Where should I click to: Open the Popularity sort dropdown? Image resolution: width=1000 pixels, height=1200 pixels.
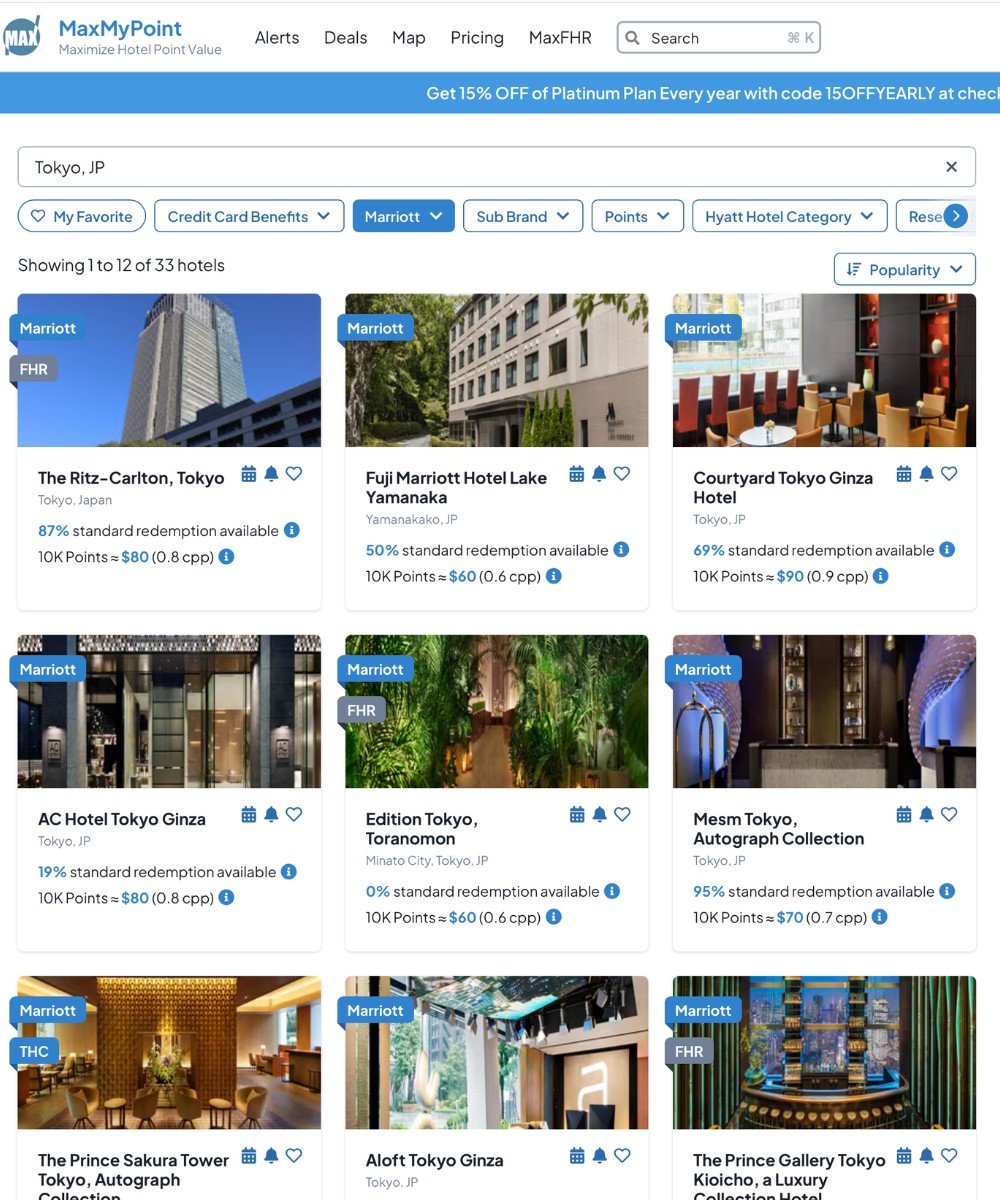tap(905, 269)
